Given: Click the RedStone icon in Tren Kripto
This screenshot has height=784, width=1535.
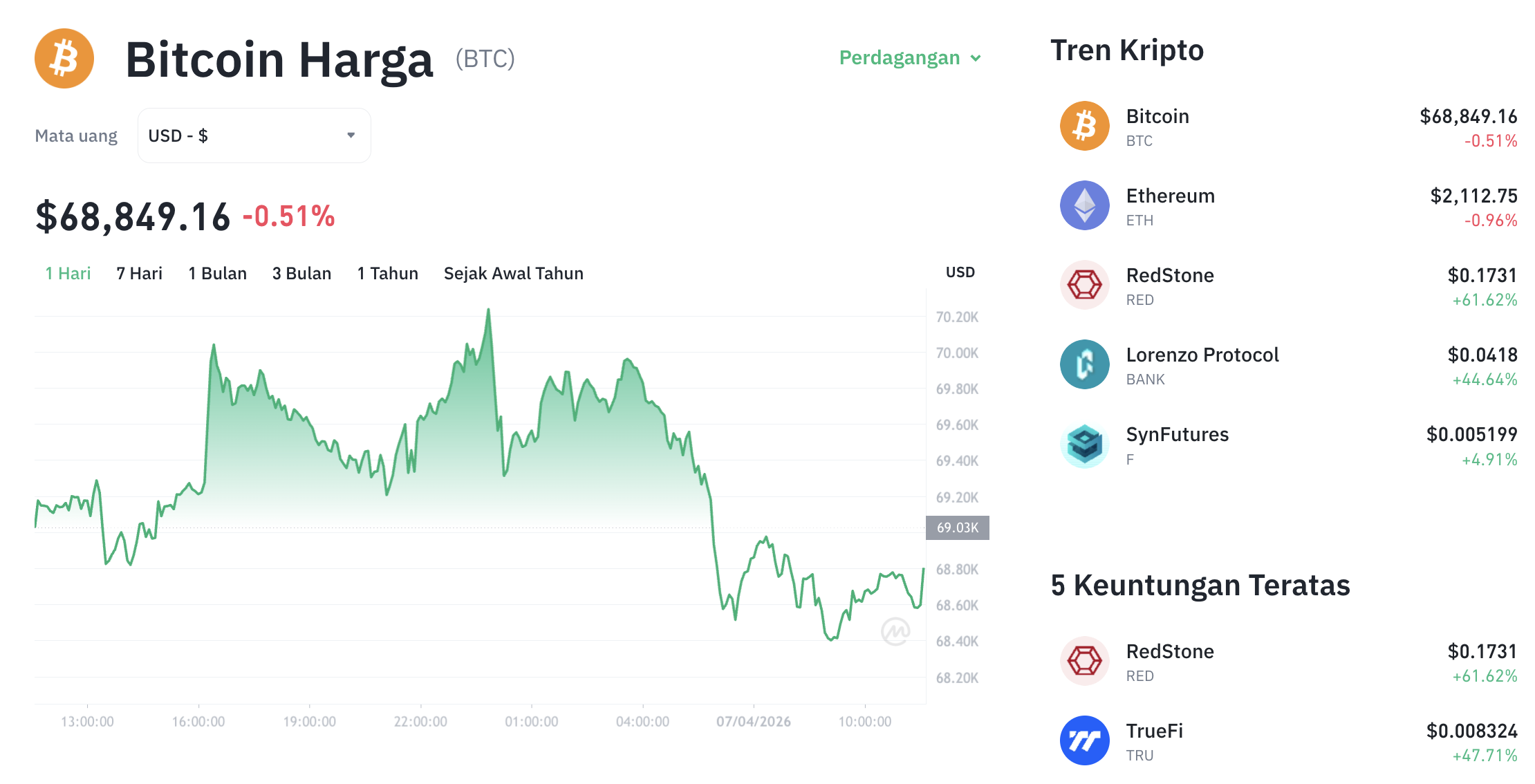Looking at the screenshot, I should [1084, 285].
